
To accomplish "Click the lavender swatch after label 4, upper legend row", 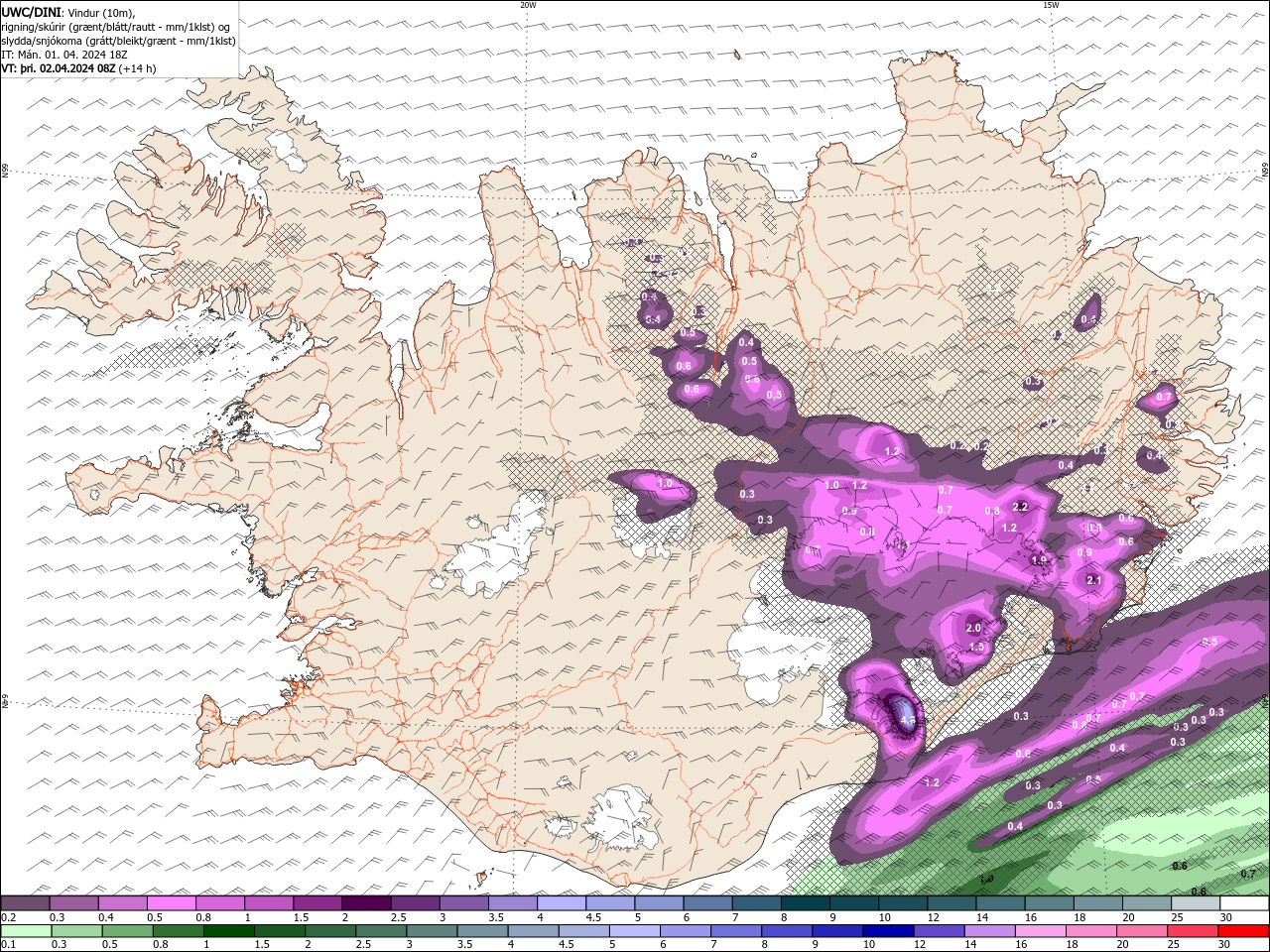I will 562,902.
